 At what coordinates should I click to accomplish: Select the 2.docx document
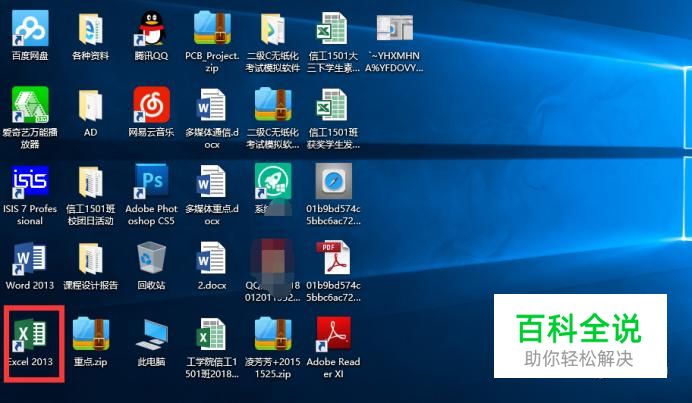tap(211, 258)
